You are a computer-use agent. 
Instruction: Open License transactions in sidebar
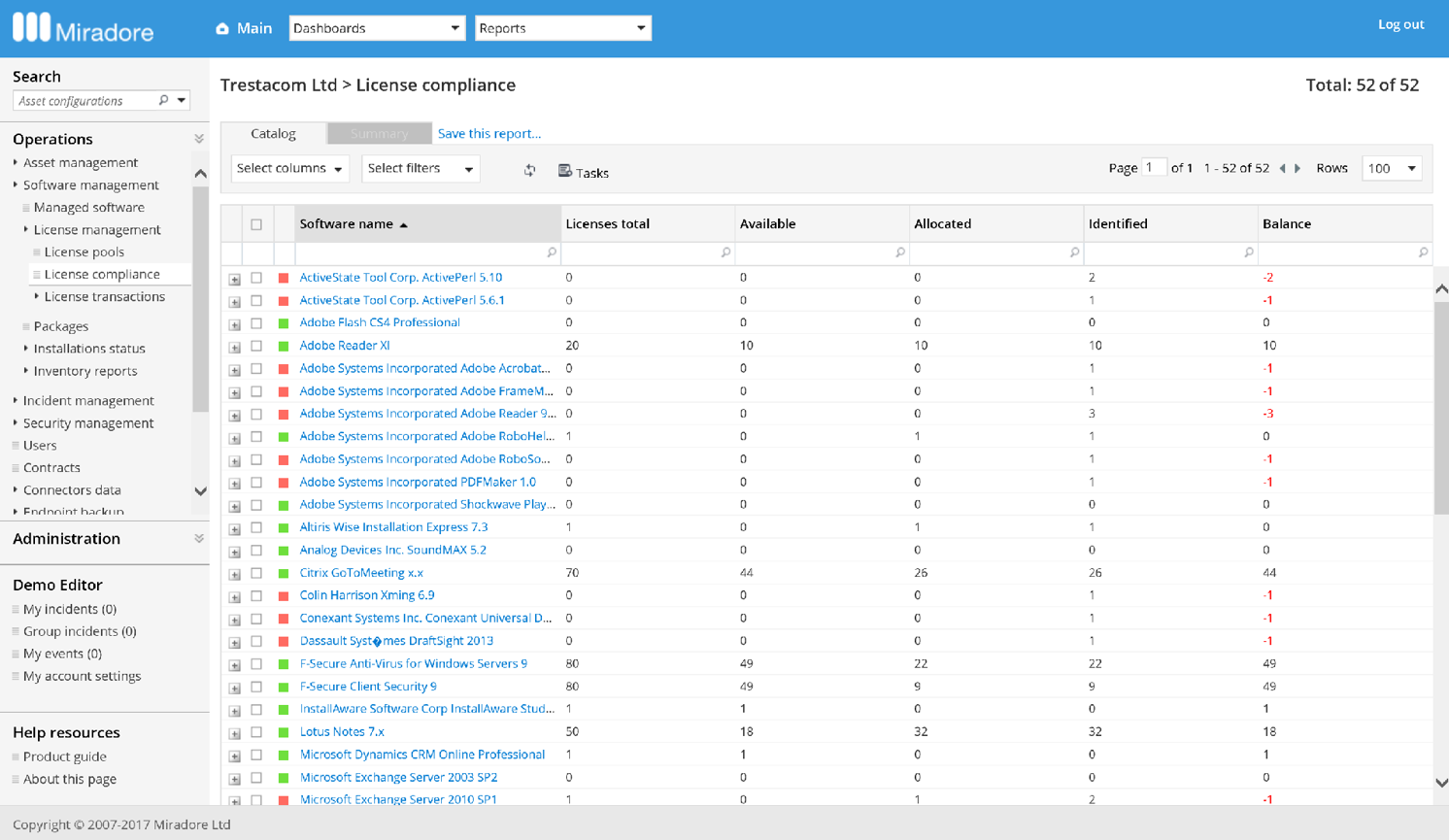coord(105,296)
